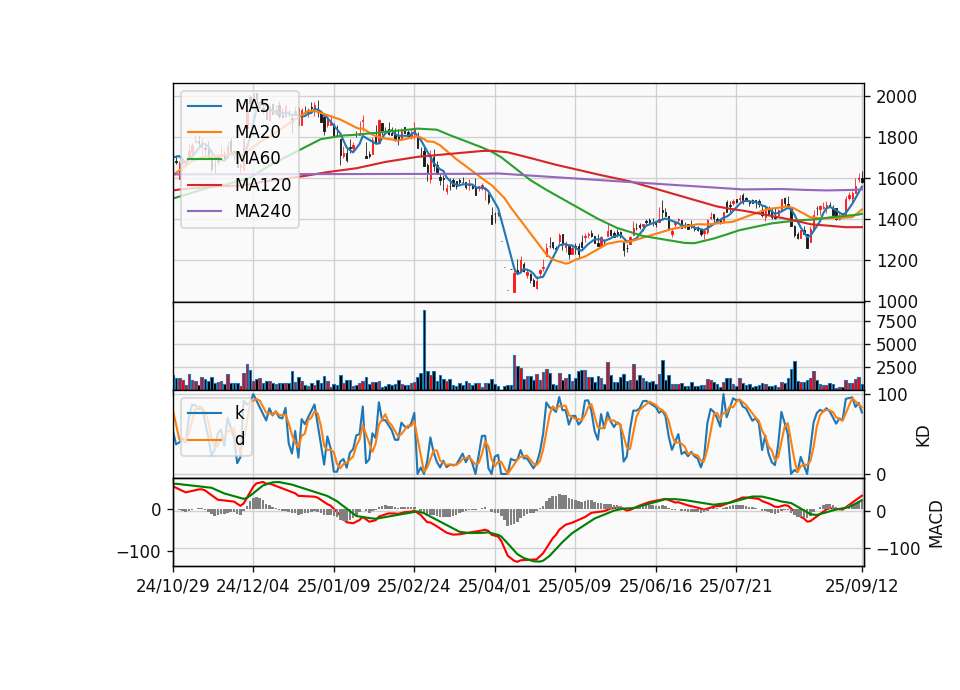Image resolution: width=960 pixels, height=690 pixels.
Task: Click the KD axis title
Action: [x=923, y=436]
